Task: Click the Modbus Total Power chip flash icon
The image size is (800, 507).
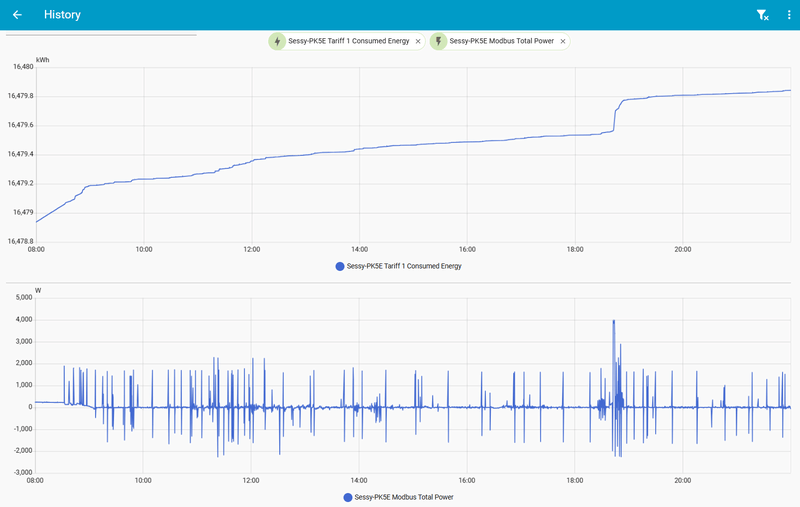Action: [x=438, y=41]
